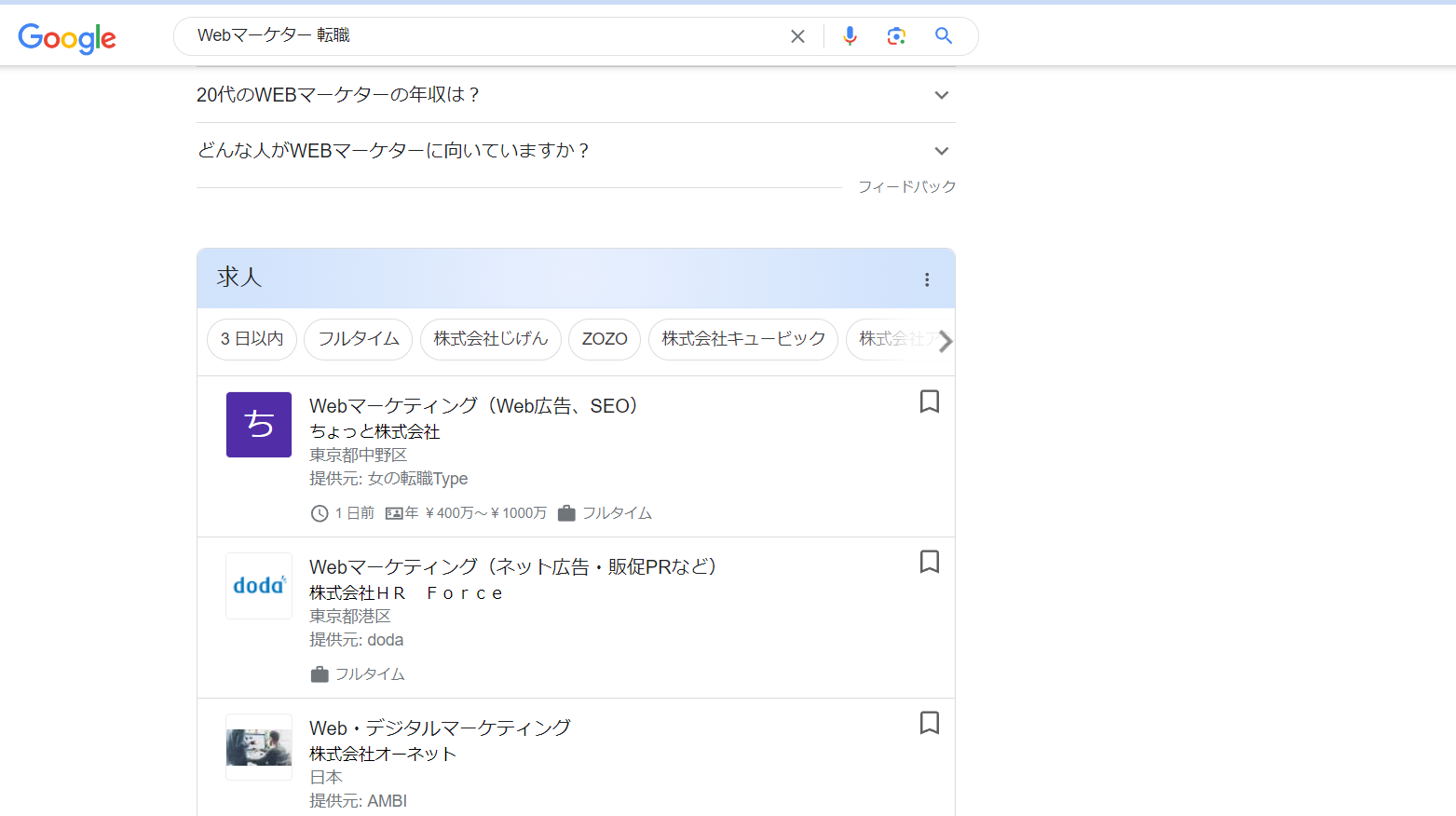Enable the 3日以内 filter chip
Viewport: 1456px width, 816px height.
pos(252,339)
